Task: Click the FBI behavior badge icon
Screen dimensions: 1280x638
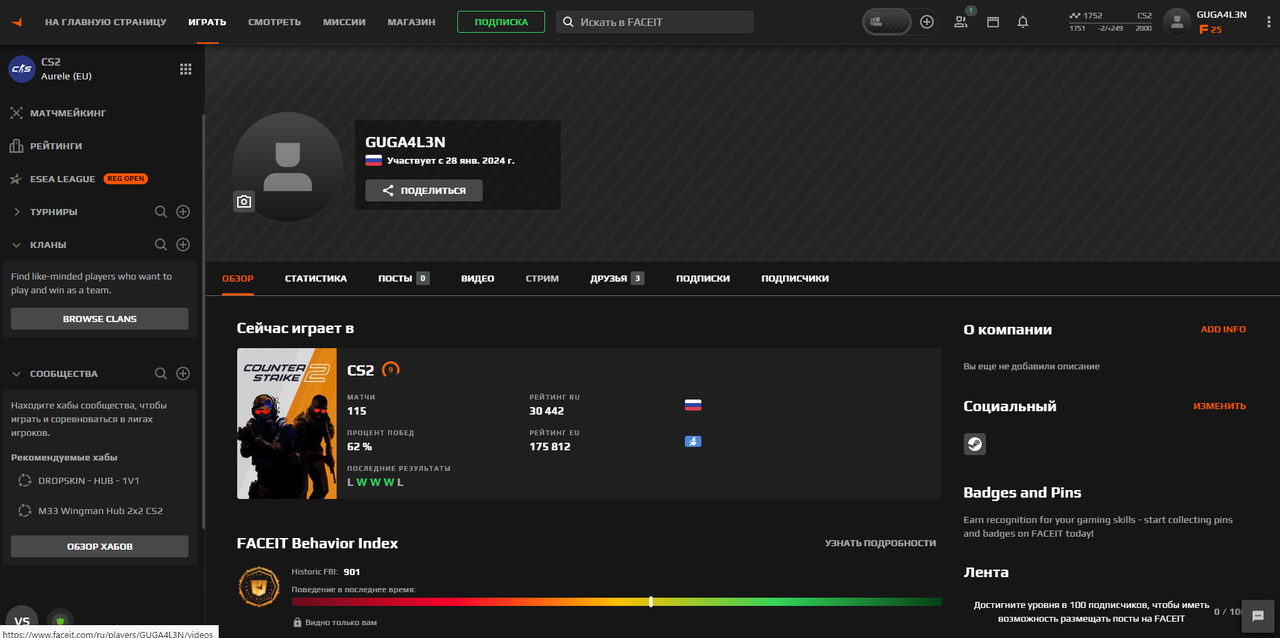Action: point(259,587)
